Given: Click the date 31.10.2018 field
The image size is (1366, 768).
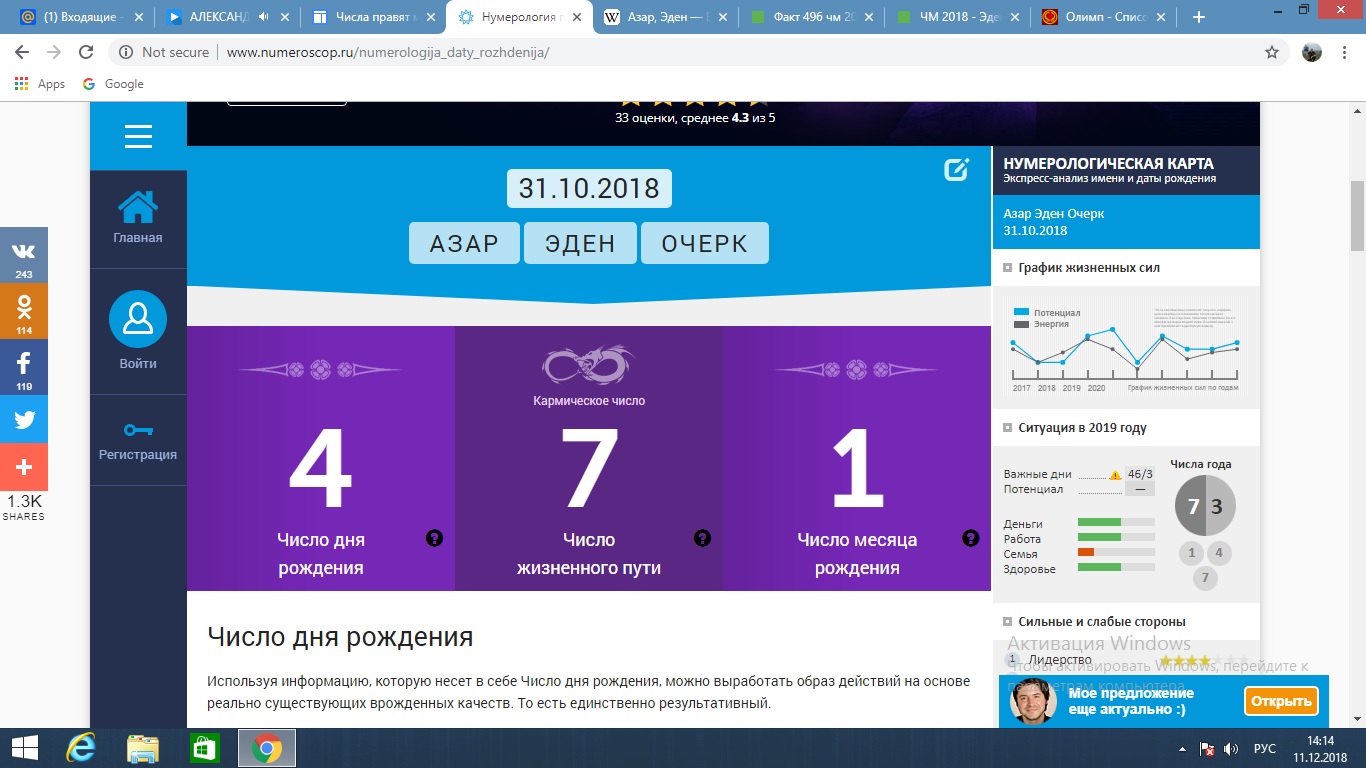Looking at the screenshot, I should click(x=589, y=189).
